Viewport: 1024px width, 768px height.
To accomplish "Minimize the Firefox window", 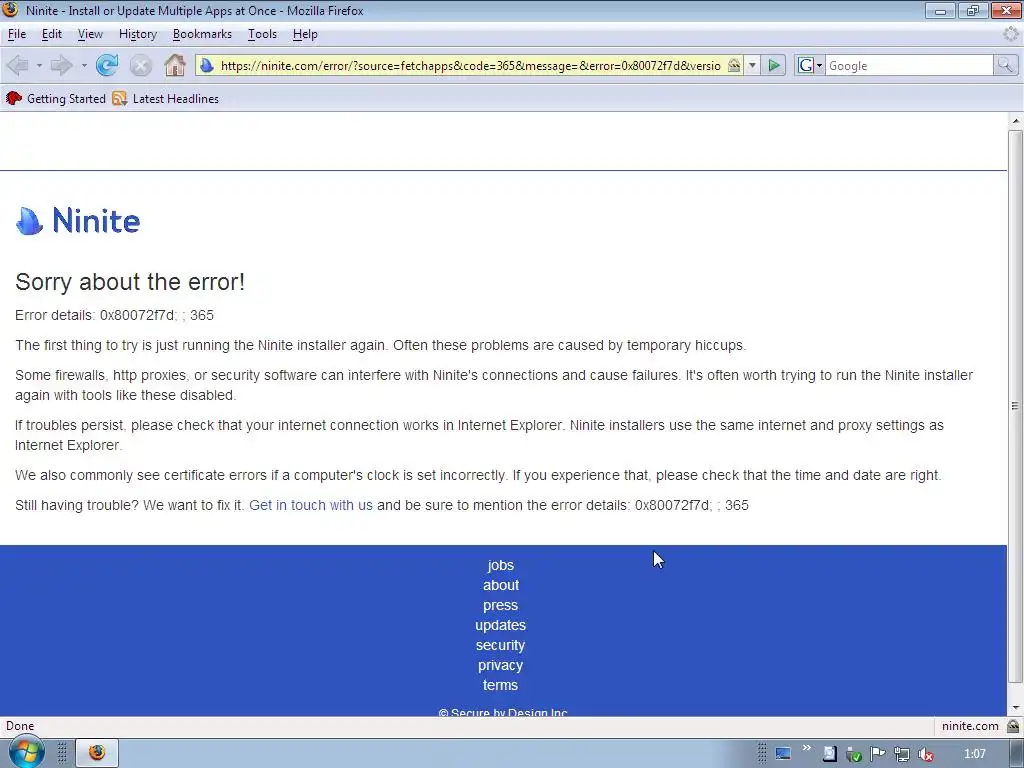I will click(940, 10).
